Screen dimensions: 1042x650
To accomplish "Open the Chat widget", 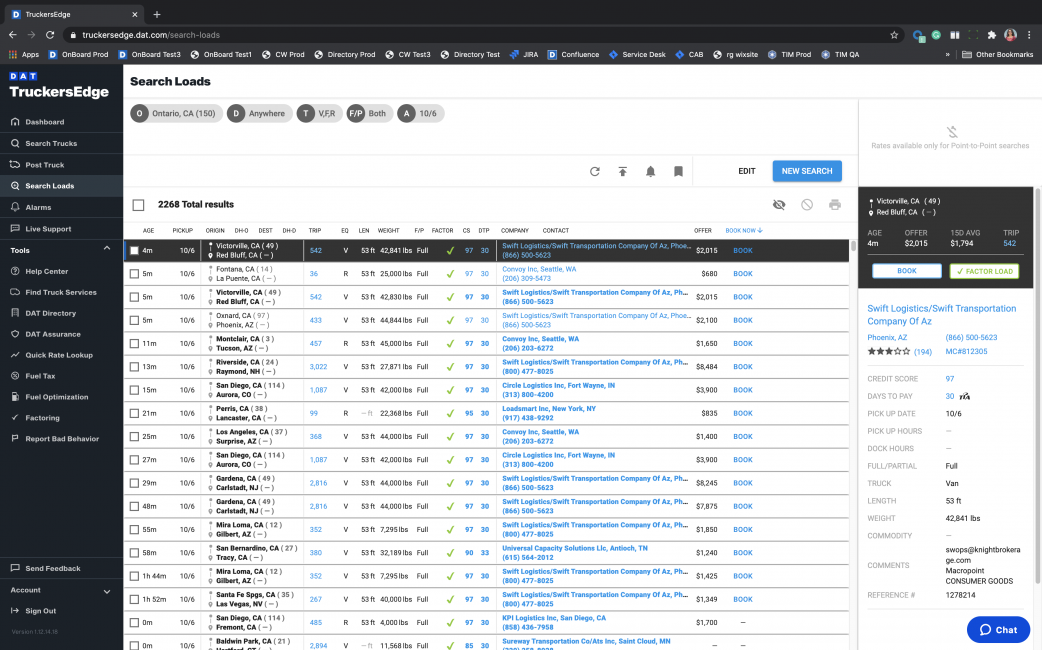I will [x=998, y=629].
